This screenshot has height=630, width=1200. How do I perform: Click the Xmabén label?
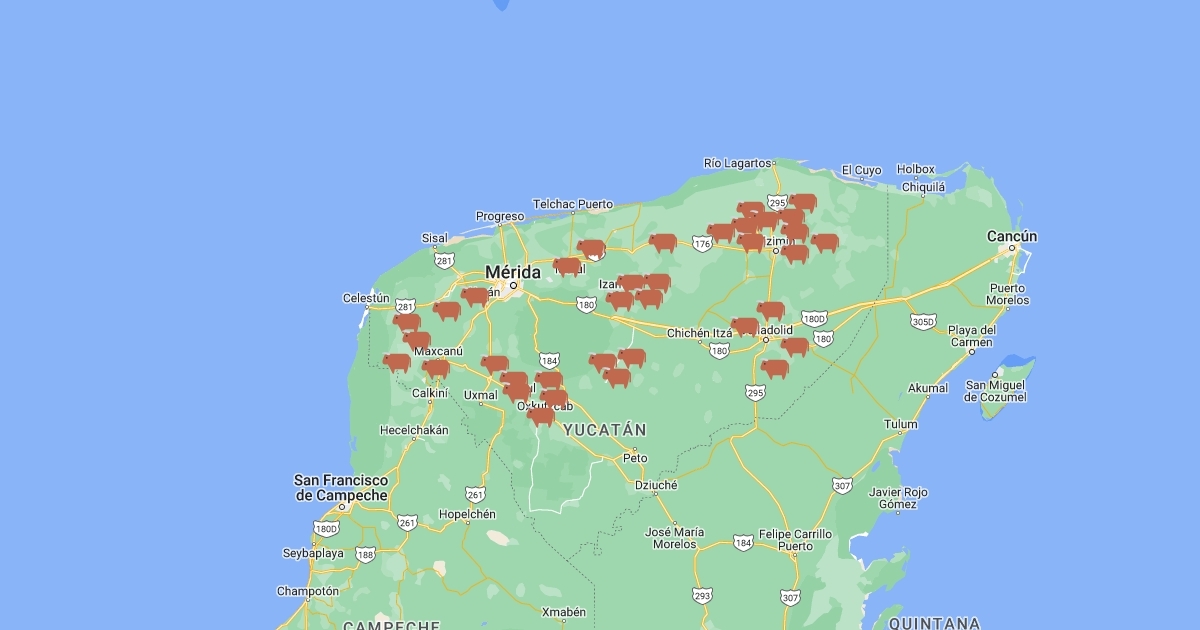point(563,612)
